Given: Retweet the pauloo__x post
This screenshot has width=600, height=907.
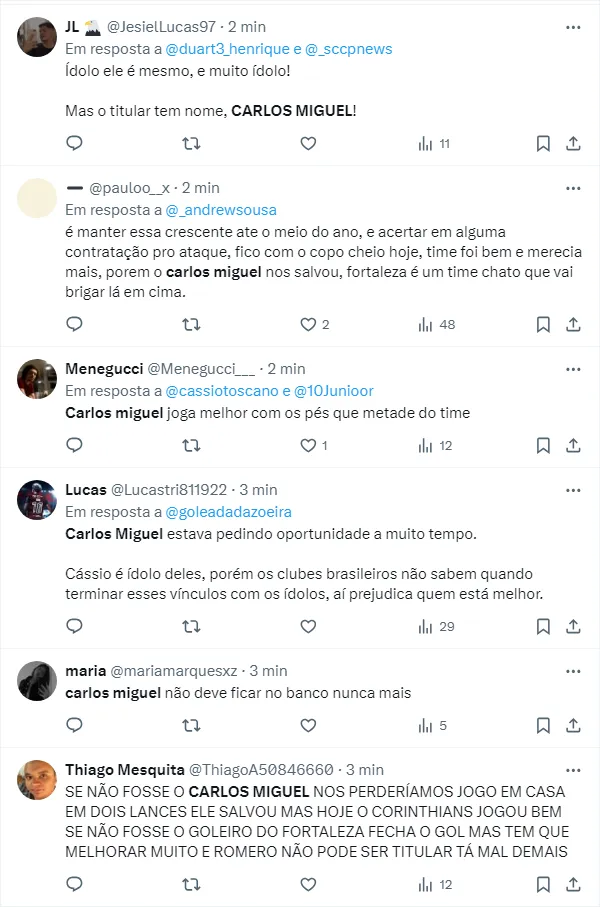Looking at the screenshot, I should point(191,325).
